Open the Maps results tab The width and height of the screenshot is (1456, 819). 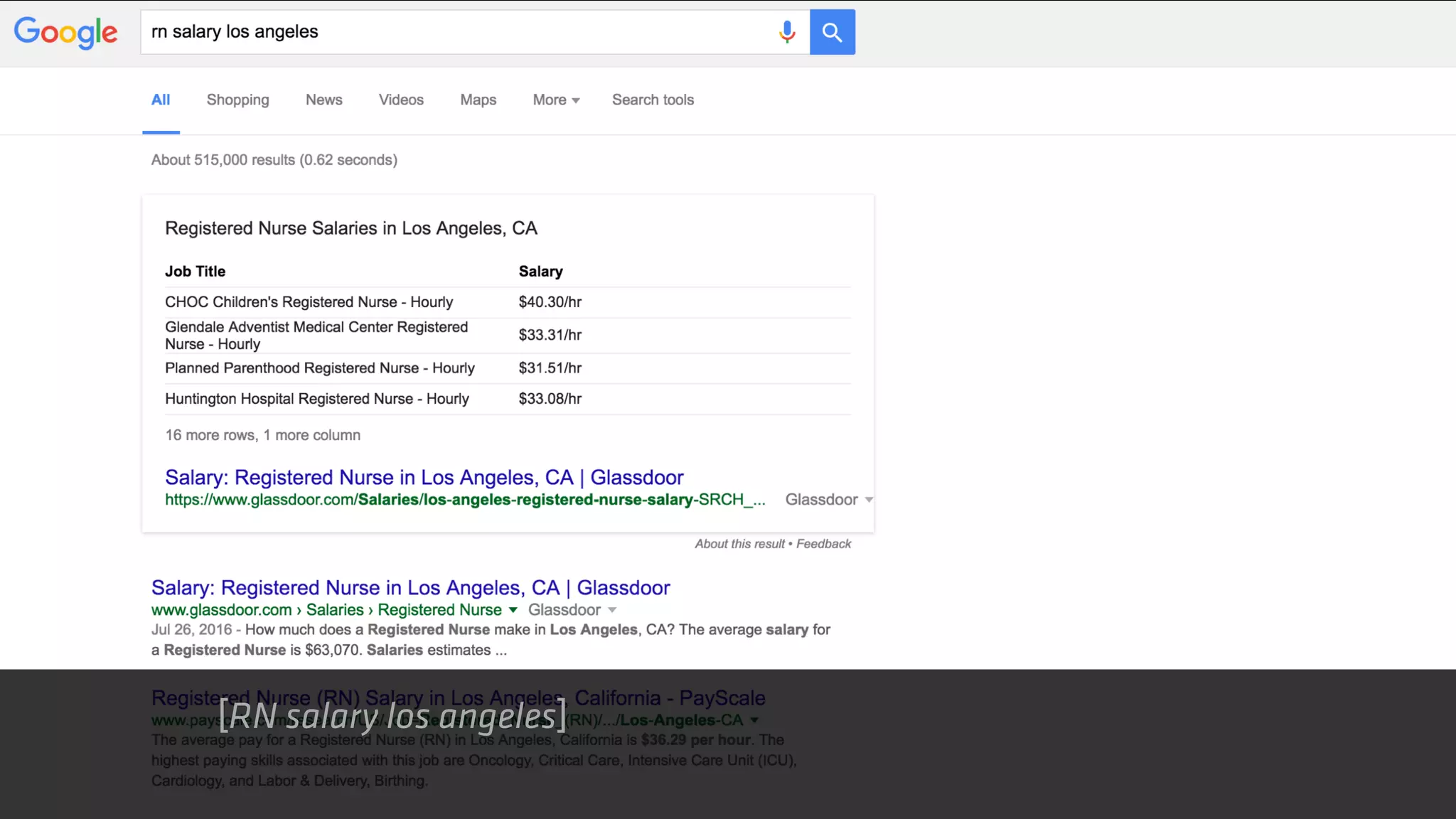pyautogui.click(x=478, y=100)
